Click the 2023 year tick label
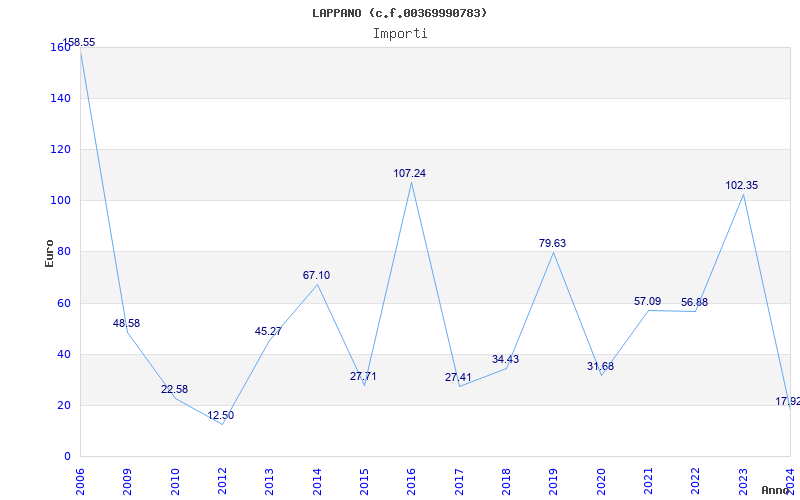This screenshot has height=500, width=800. tap(743, 482)
